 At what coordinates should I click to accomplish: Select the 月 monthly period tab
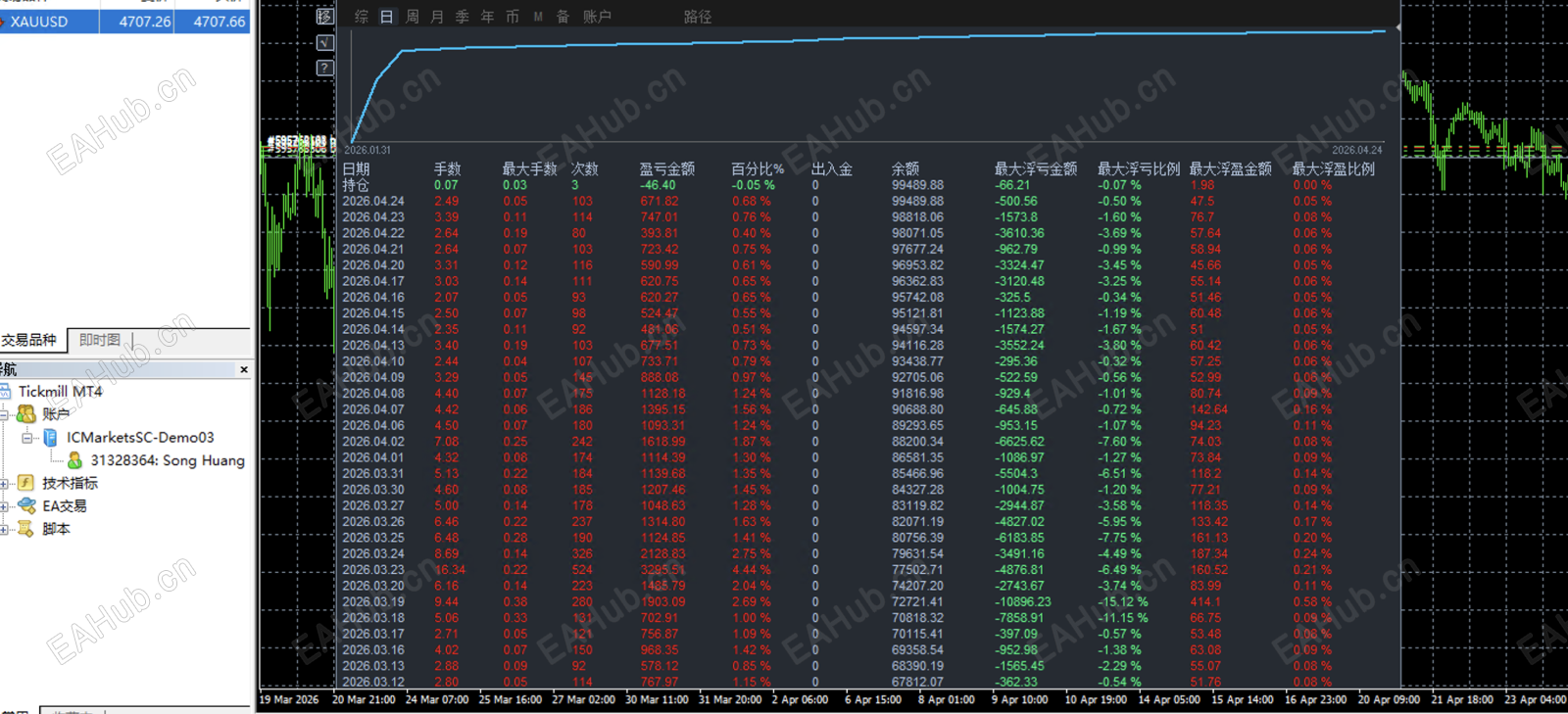(x=437, y=17)
